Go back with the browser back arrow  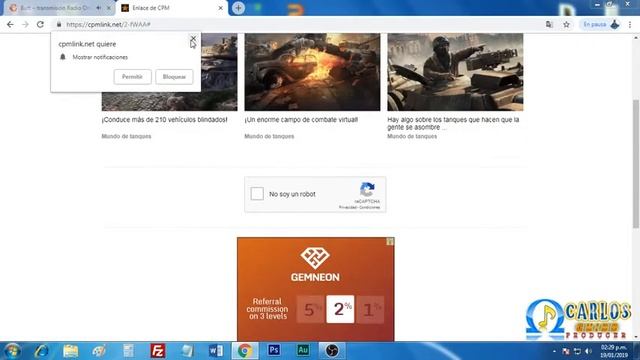tap(10, 24)
